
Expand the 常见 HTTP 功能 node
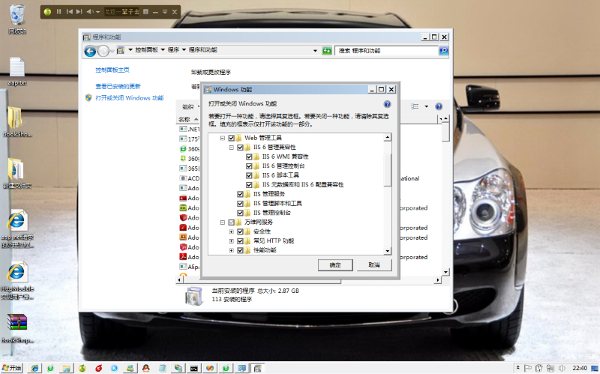point(232,241)
